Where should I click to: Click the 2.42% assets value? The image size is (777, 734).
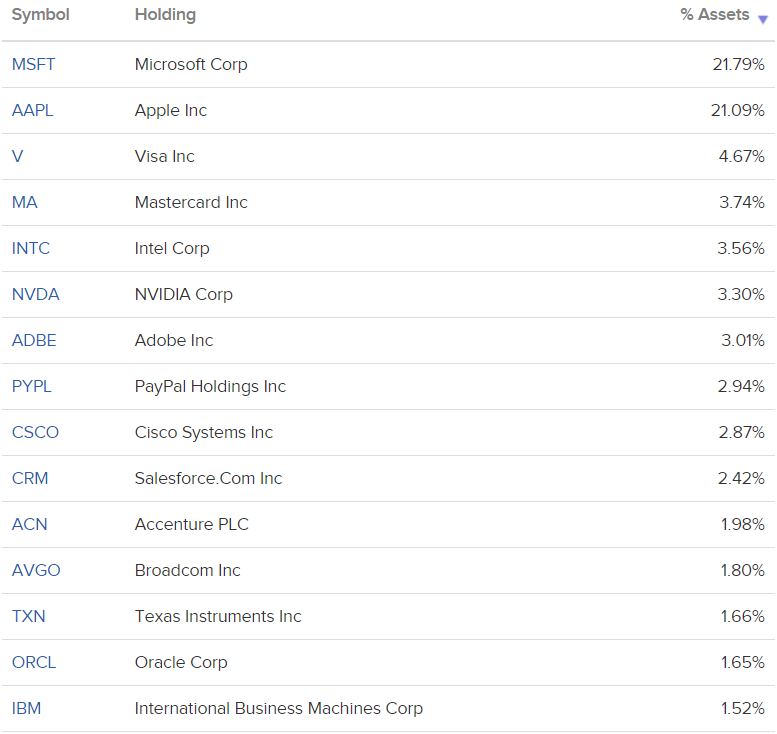741,479
